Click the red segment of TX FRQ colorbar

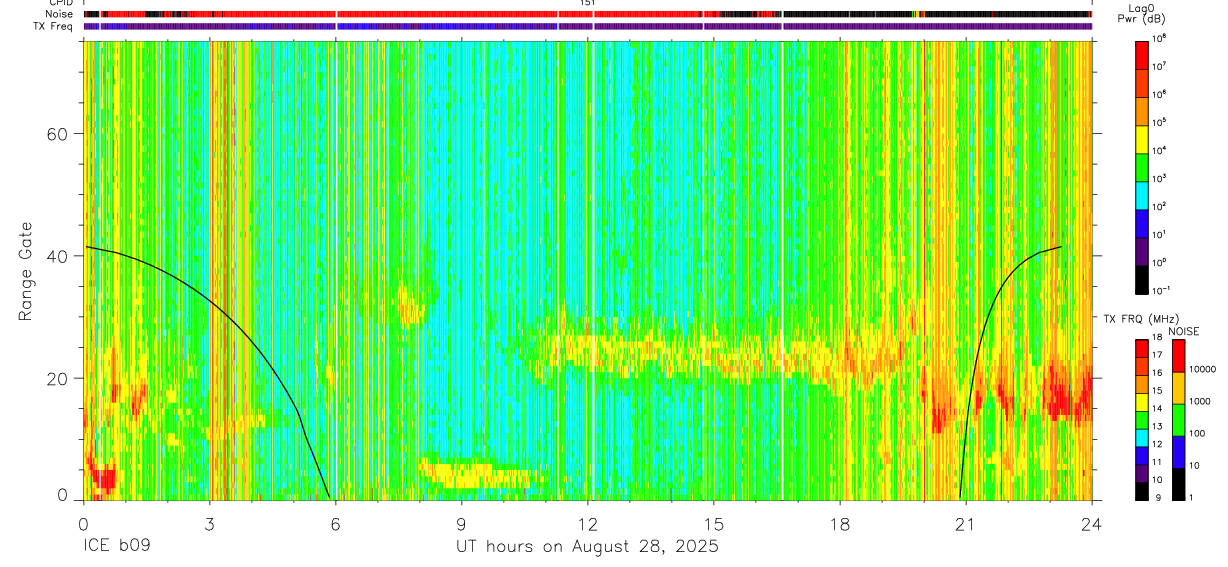(x=1141, y=349)
